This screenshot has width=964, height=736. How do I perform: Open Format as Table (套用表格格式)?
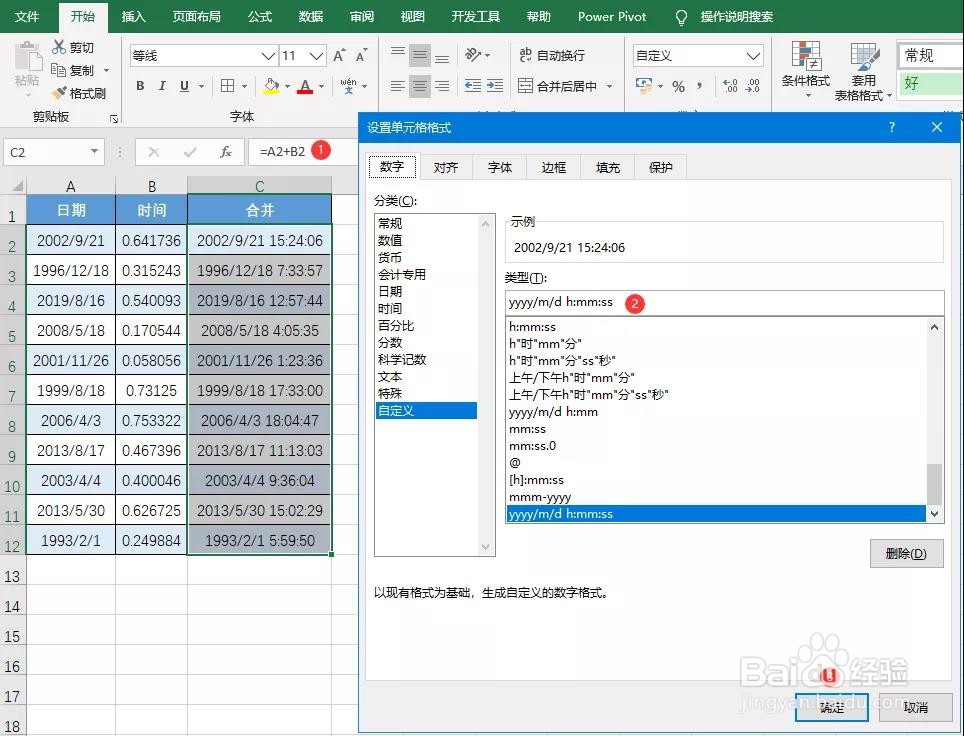pyautogui.click(x=863, y=71)
